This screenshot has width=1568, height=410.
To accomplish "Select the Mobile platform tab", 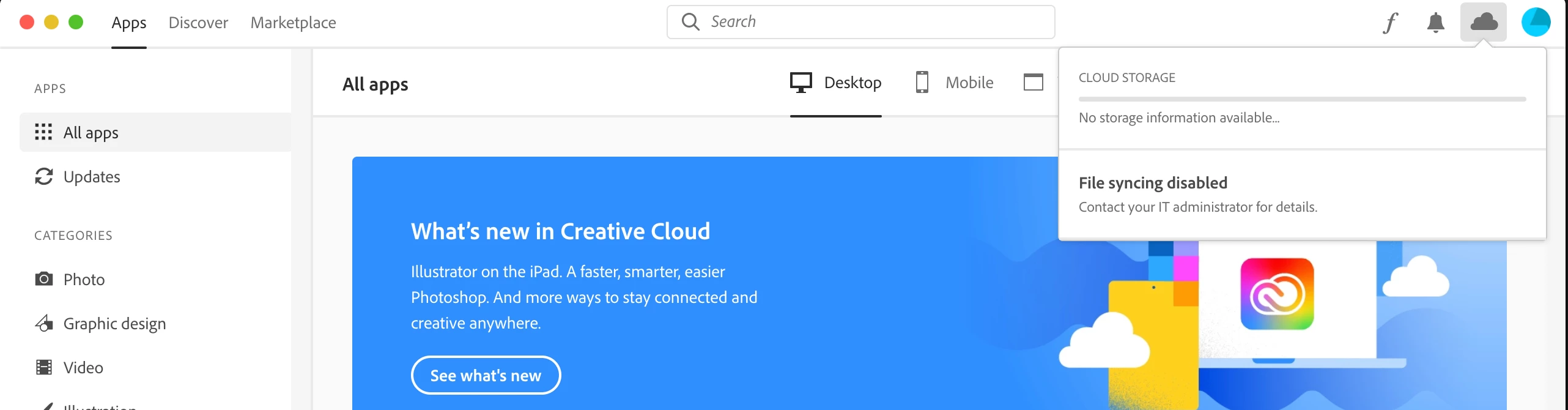I will [955, 82].
